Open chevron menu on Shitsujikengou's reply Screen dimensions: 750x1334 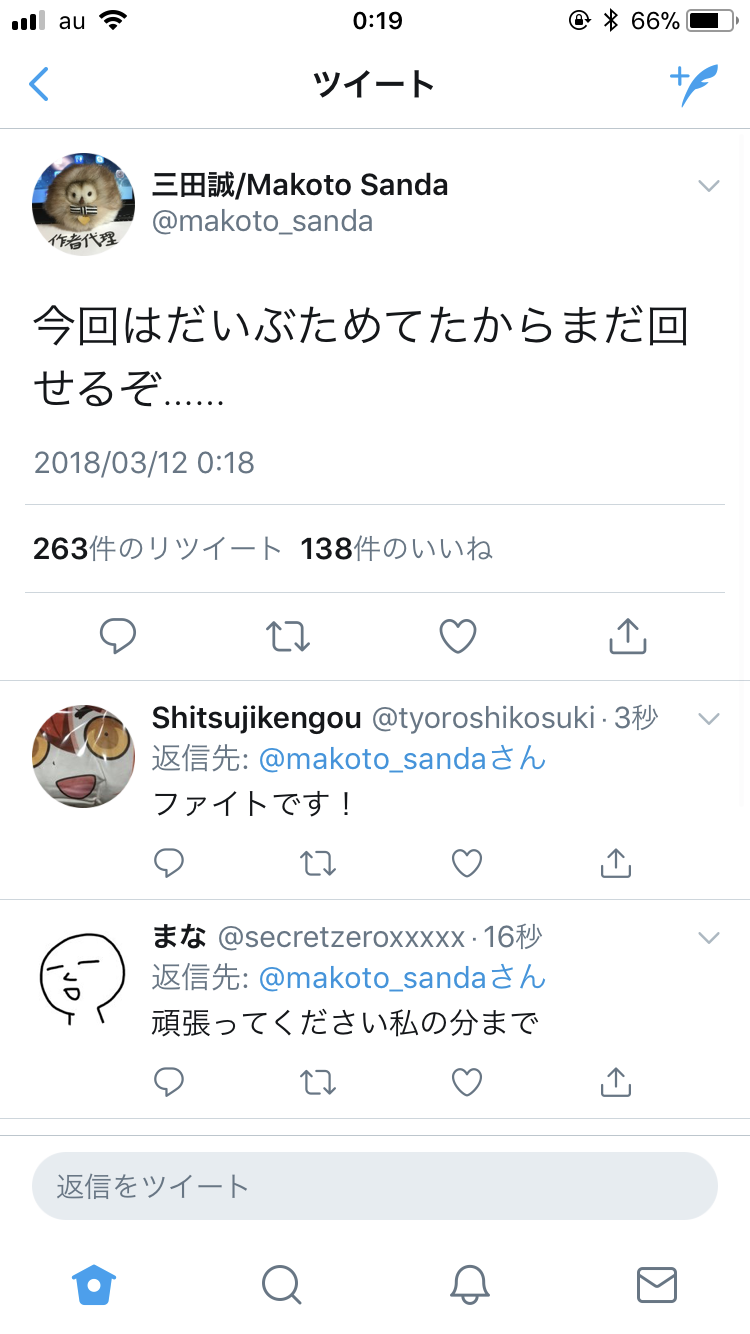(x=708, y=718)
